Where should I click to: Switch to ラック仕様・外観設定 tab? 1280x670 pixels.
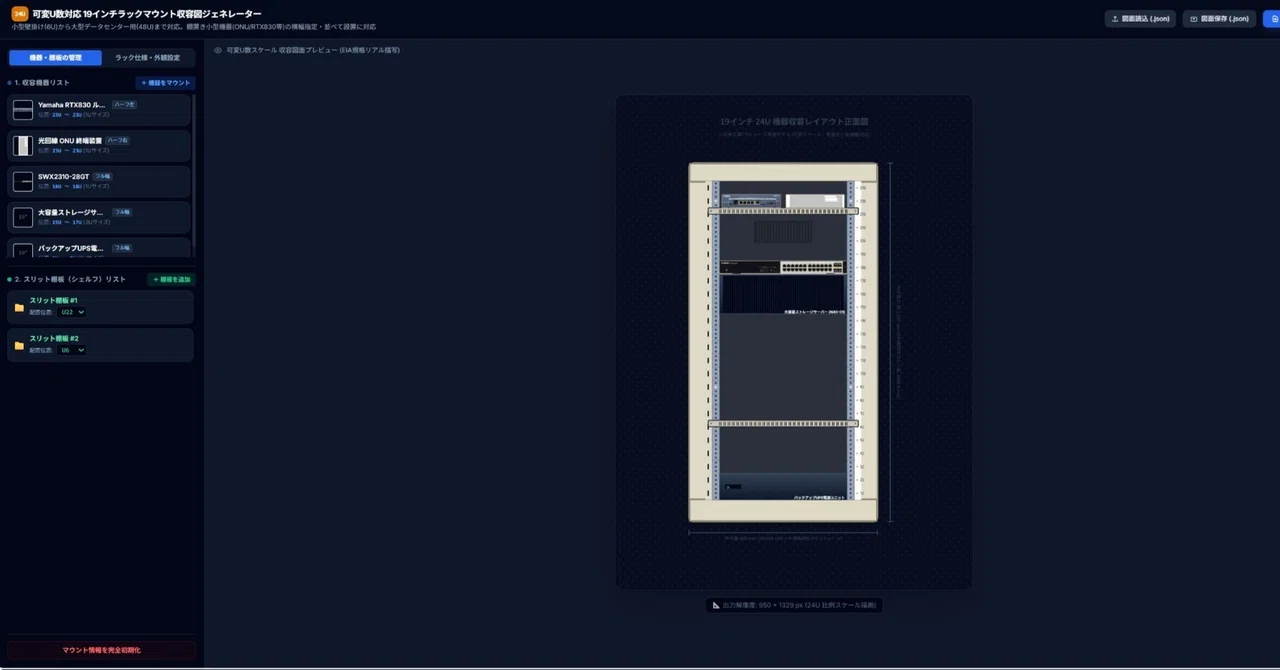click(x=148, y=58)
